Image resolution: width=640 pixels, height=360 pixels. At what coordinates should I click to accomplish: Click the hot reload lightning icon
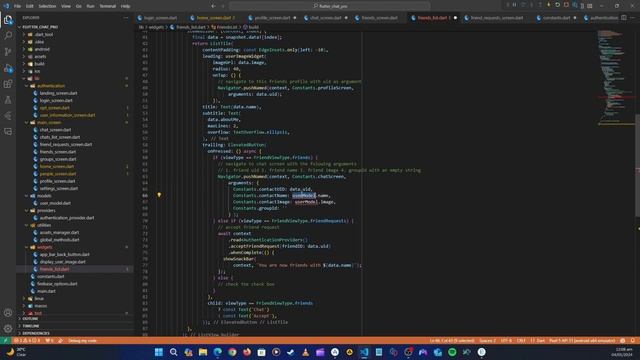[549, 5]
